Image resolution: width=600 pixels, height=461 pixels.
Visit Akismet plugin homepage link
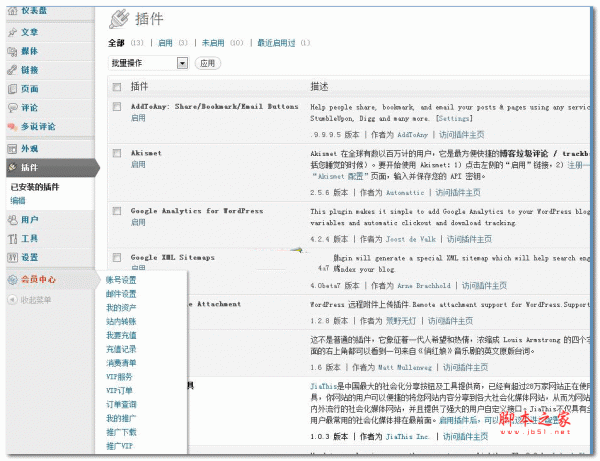point(458,192)
